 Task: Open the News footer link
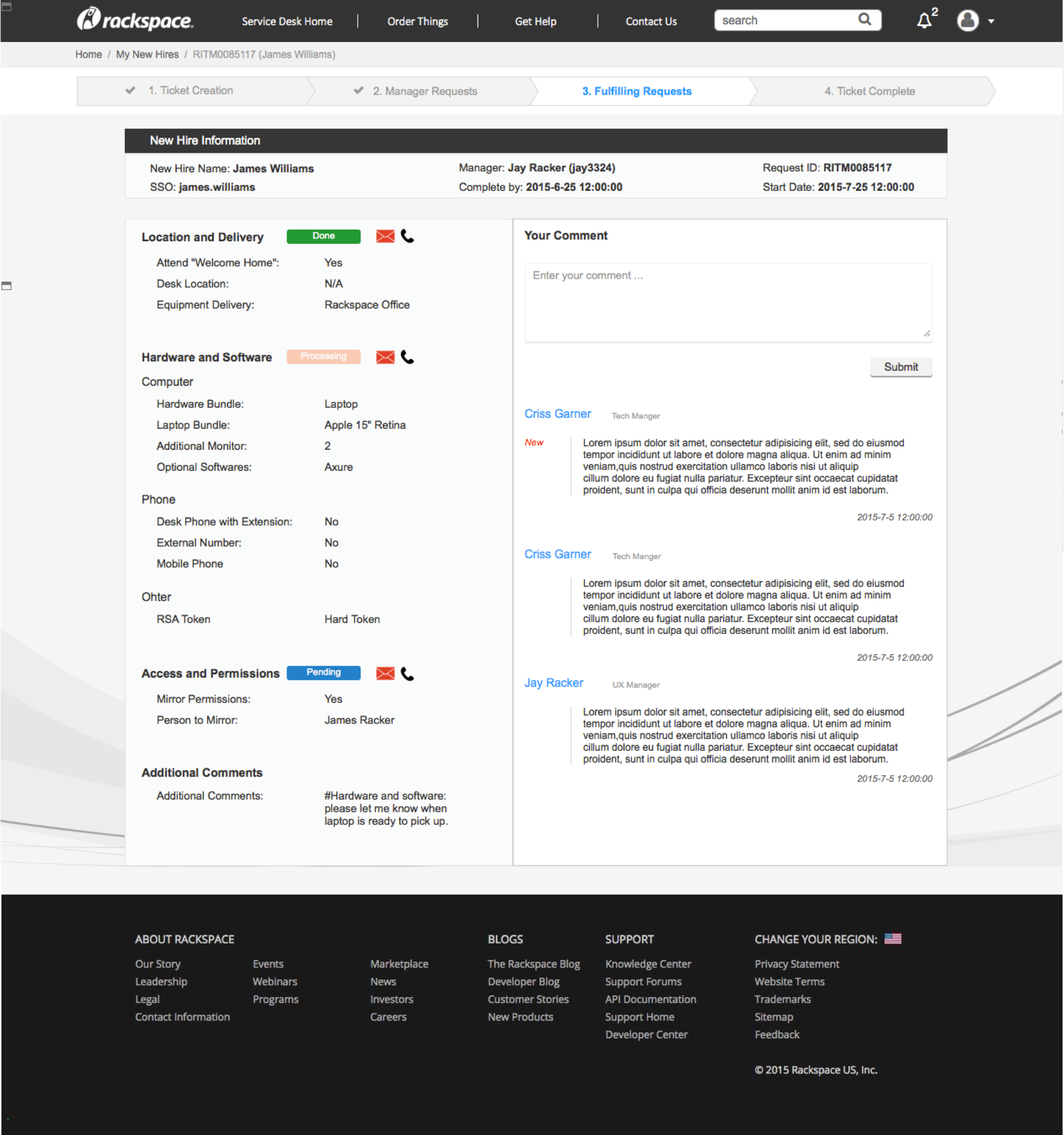pos(383,982)
